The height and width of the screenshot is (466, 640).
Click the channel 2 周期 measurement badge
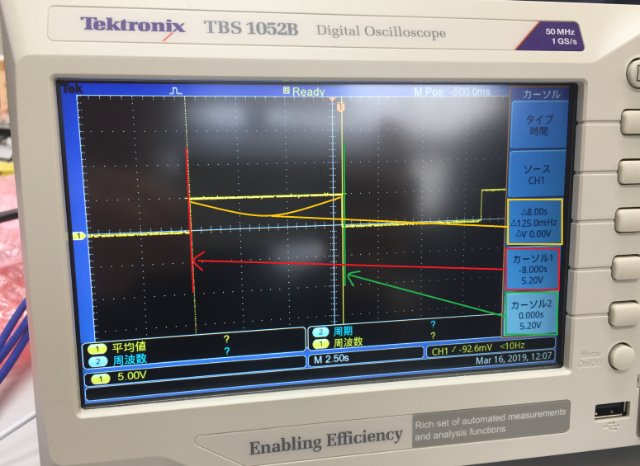click(321, 332)
